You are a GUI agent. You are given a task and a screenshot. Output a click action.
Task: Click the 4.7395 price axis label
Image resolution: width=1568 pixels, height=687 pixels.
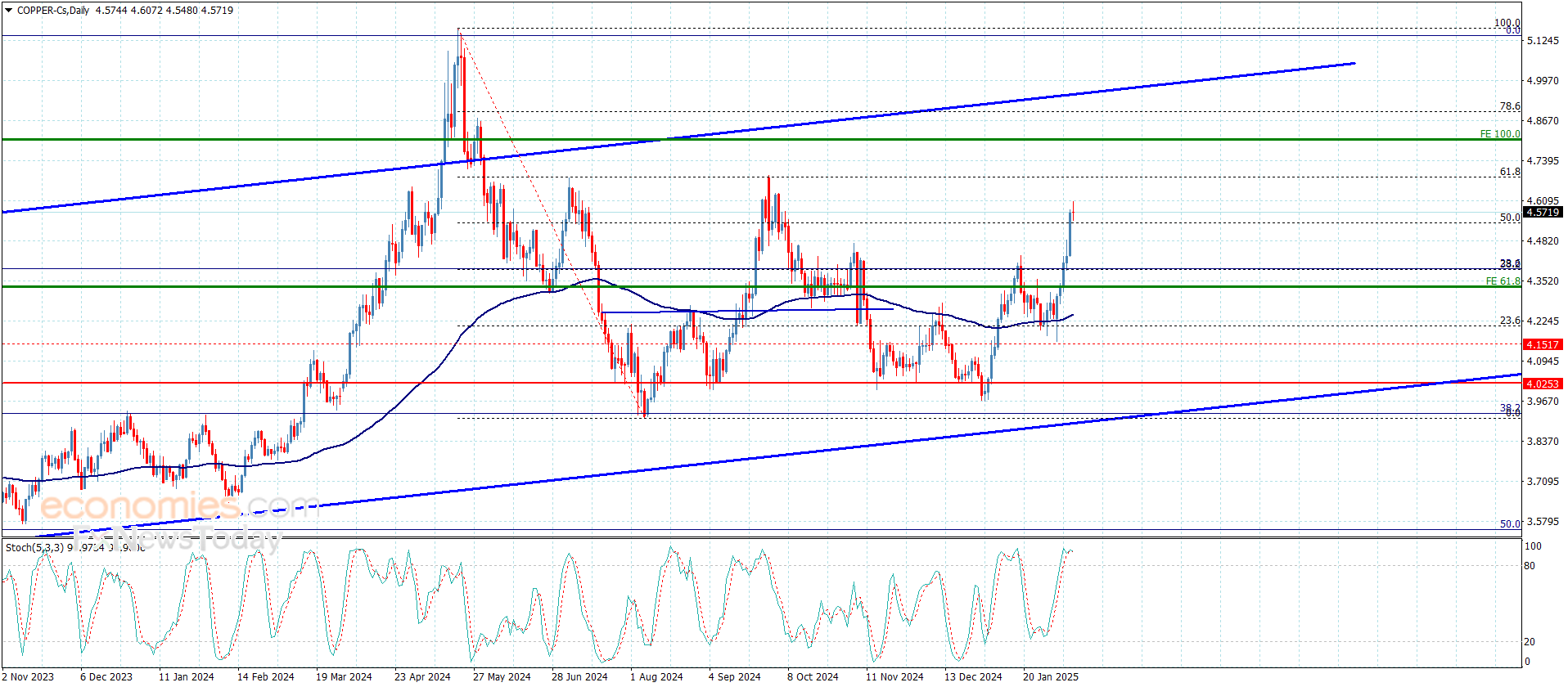[1543, 161]
